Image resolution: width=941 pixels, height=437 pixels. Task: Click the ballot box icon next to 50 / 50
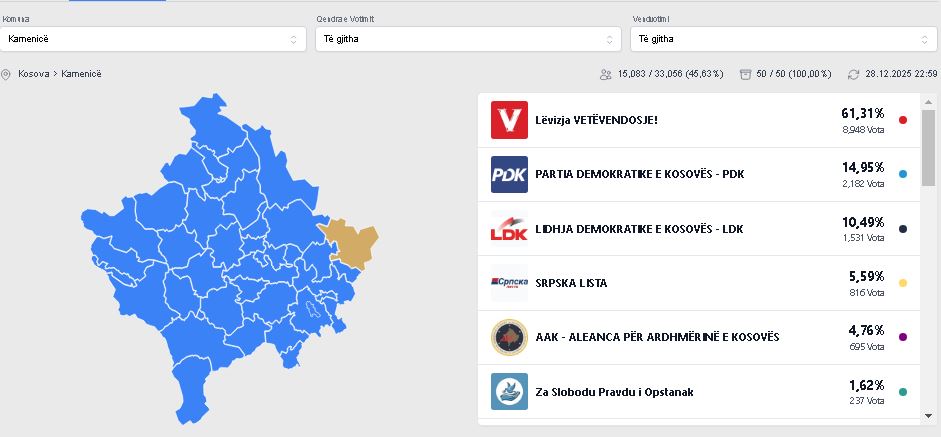745,74
